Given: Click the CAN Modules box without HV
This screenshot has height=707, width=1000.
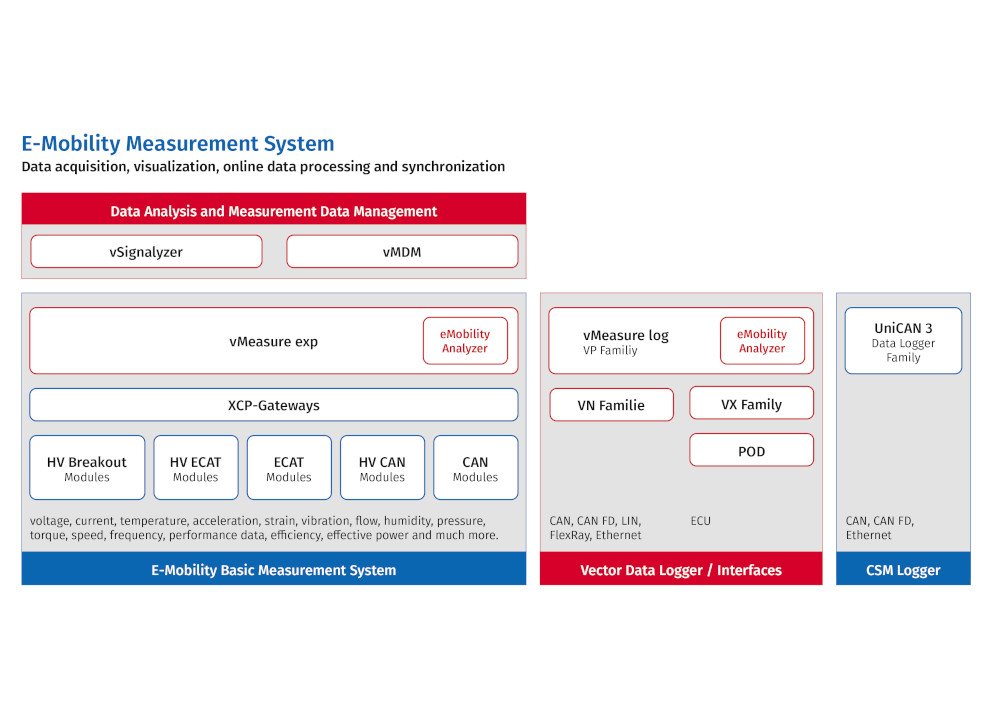Looking at the screenshot, I should tap(475, 468).
